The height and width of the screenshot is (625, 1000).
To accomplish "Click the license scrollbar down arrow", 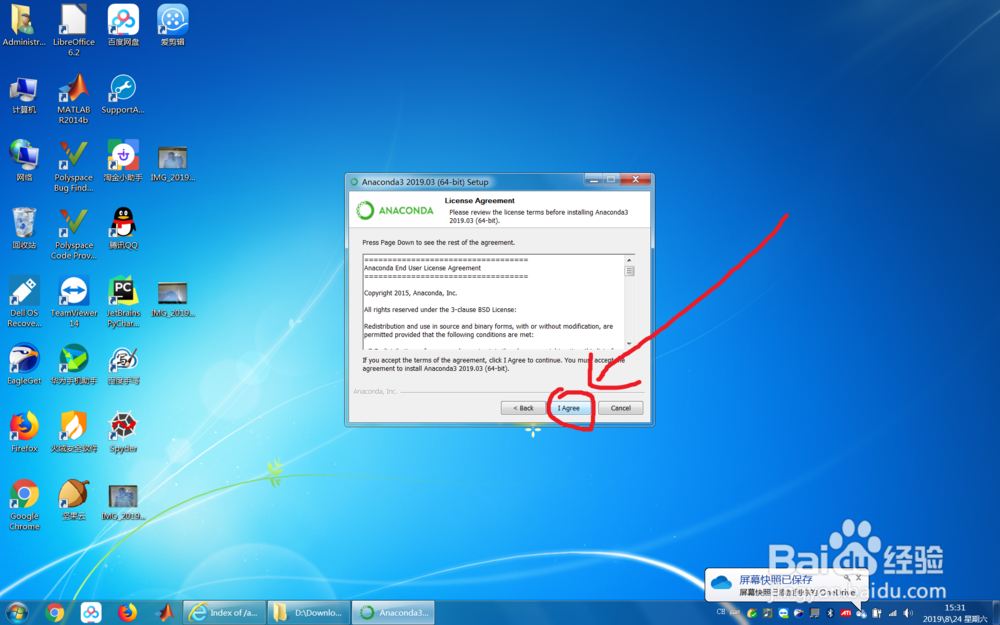I will point(629,344).
